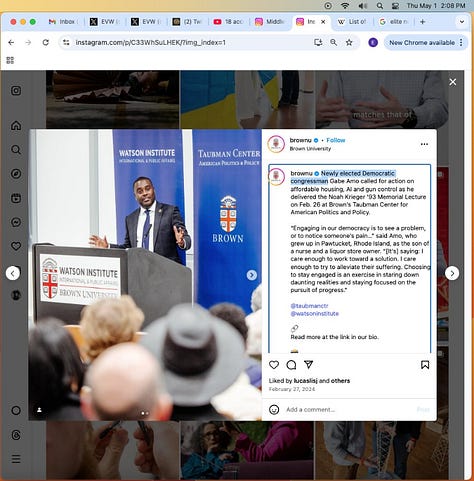Advance to the next photo in the carousel
Image resolution: width=474 pixels, height=481 pixels.
[252, 275]
